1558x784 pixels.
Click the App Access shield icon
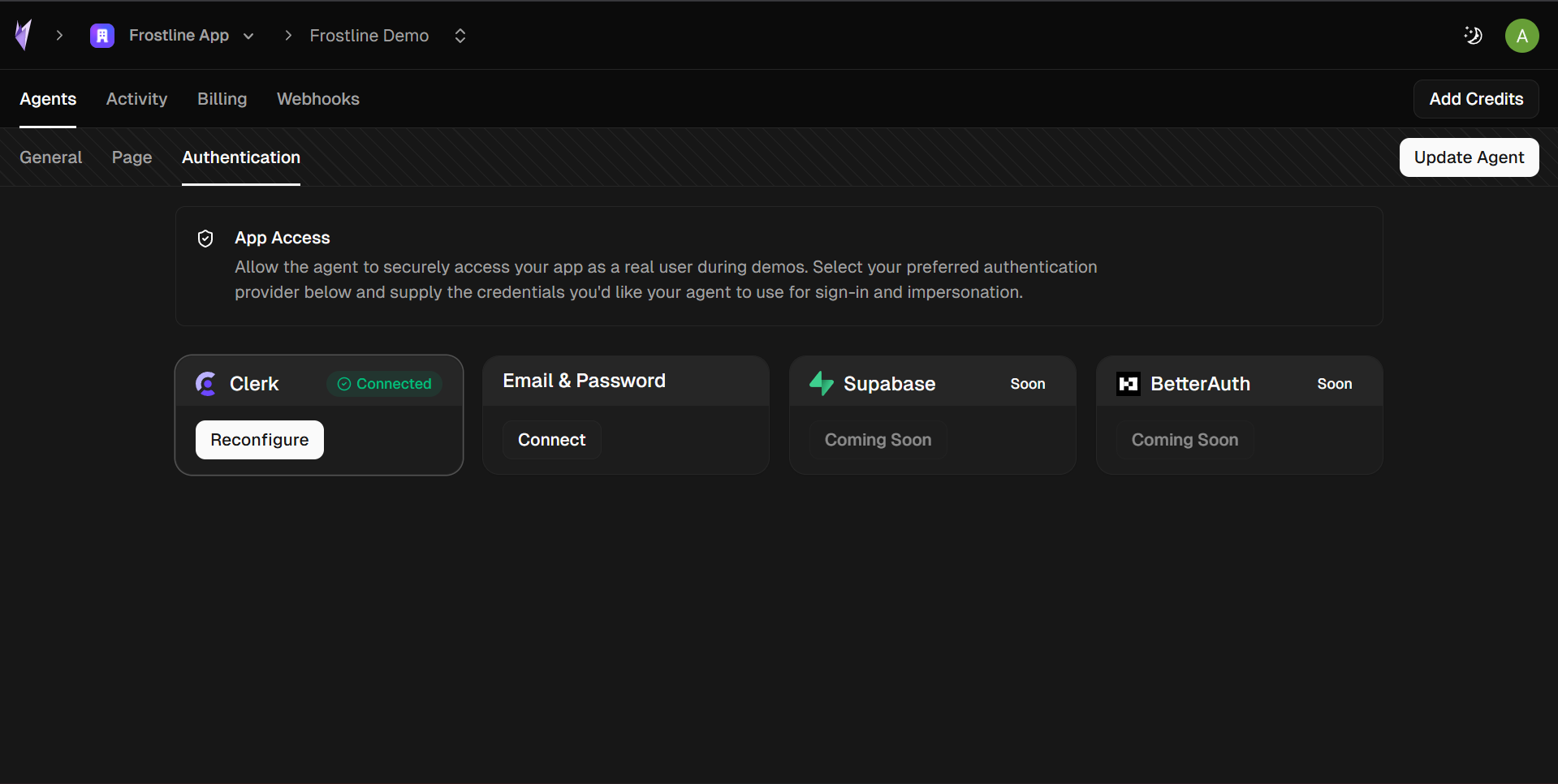pyautogui.click(x=205, y=238)
